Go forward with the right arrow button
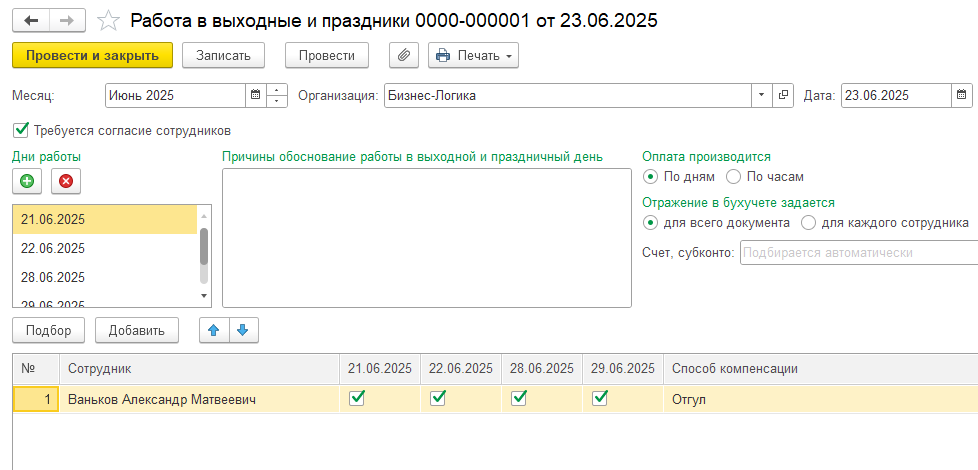The width and height of the screenshot is (978, 470). pos(67,21)
